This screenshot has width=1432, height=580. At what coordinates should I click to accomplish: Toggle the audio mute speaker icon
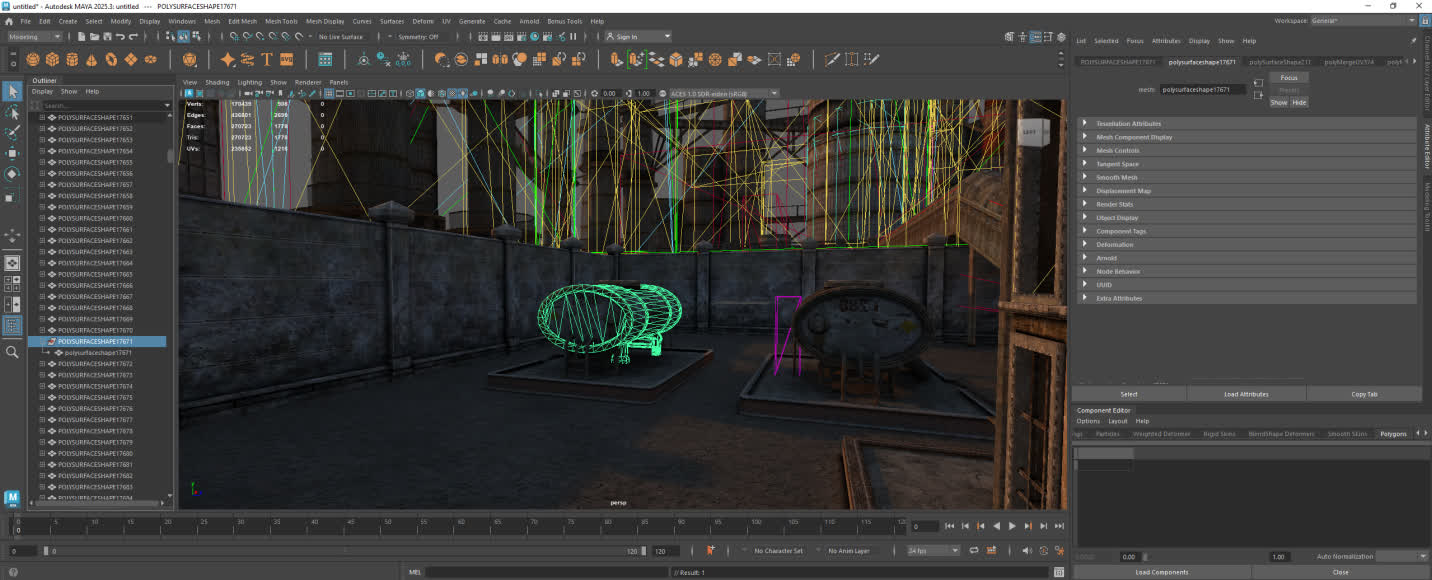pyautogui.click(x=1027, y=551)
